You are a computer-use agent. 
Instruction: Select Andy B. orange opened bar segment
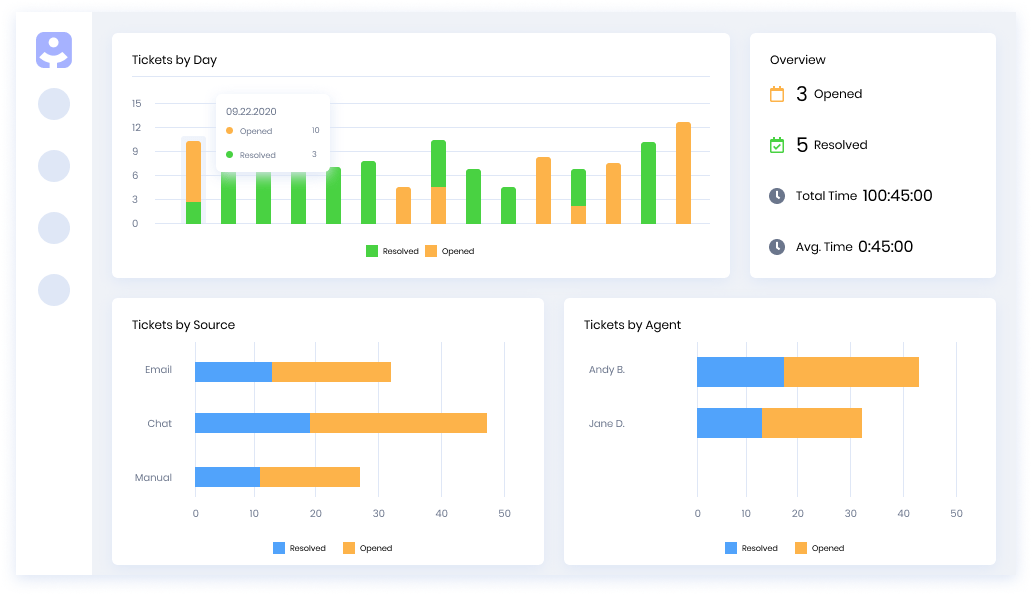click(x=850, y=372)
